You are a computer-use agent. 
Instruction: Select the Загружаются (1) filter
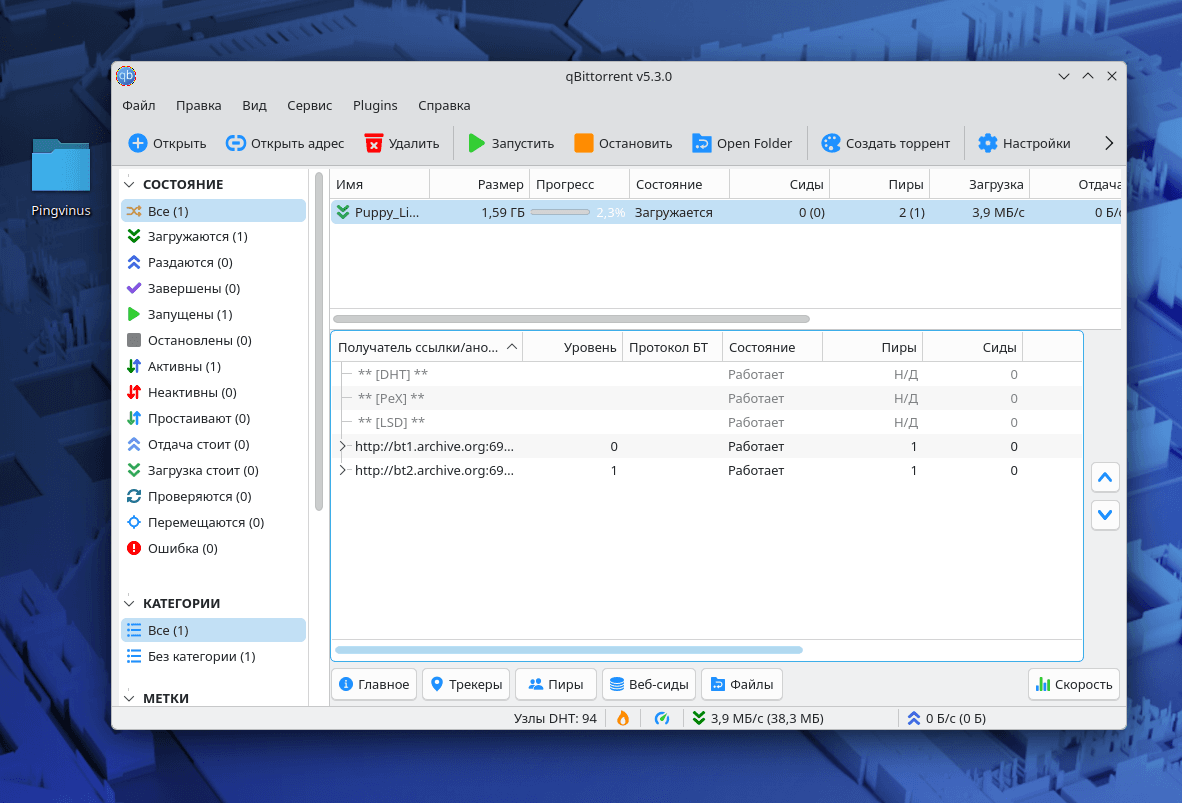click(213, 237)
